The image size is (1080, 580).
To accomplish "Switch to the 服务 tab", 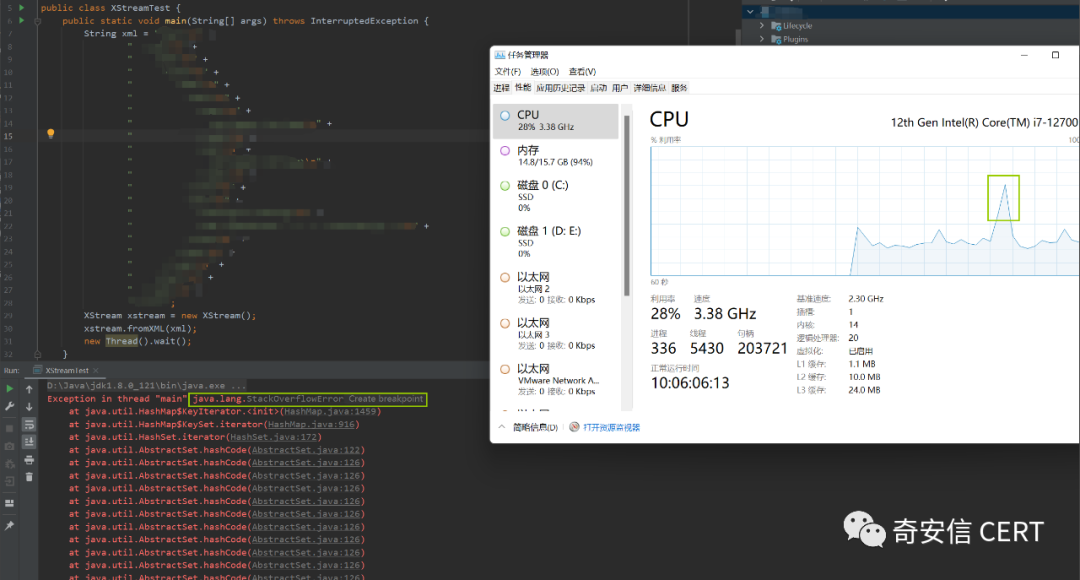I will (679, 88).
